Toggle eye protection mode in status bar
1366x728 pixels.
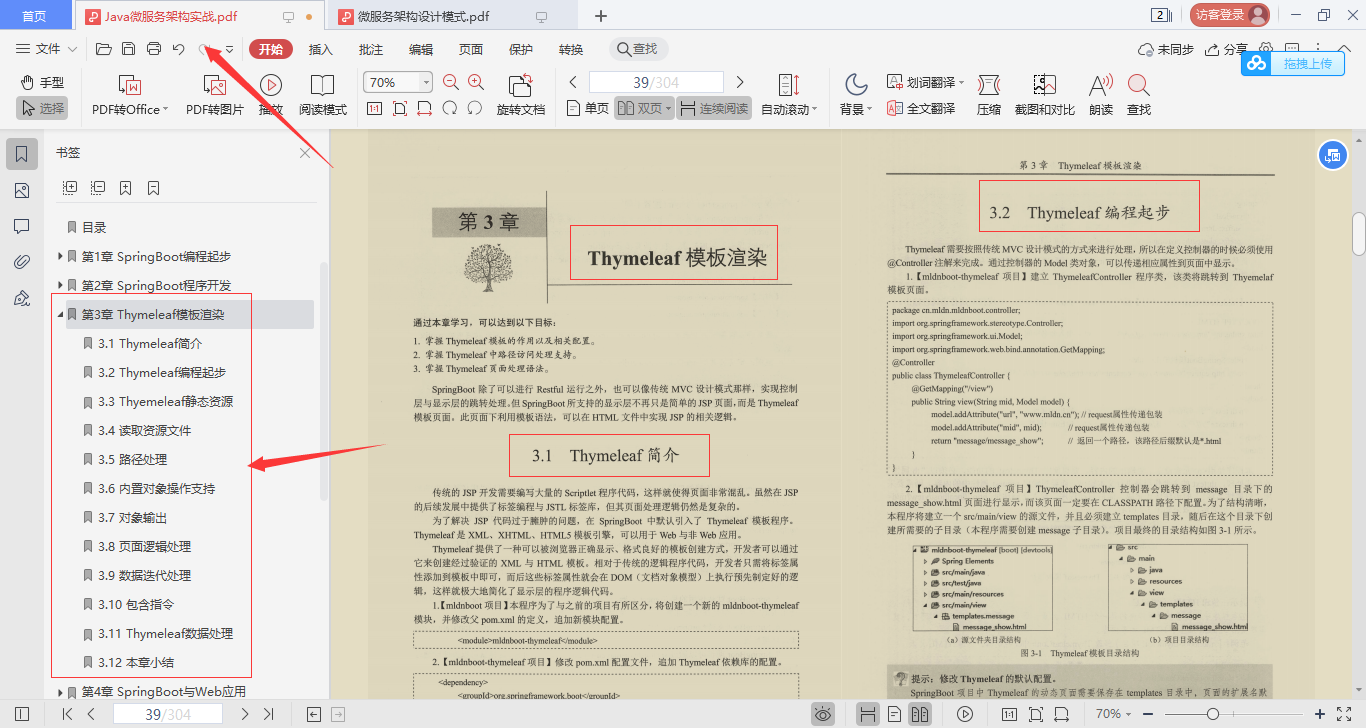point(822,713)
